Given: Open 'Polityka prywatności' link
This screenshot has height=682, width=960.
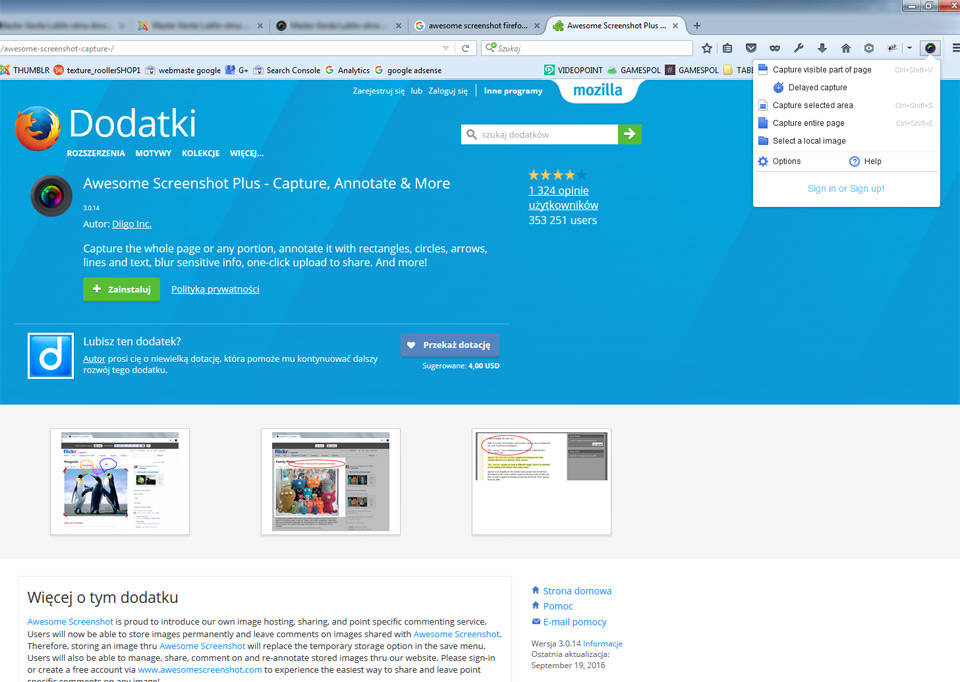Looking at the screenshot, I should 215,289.
